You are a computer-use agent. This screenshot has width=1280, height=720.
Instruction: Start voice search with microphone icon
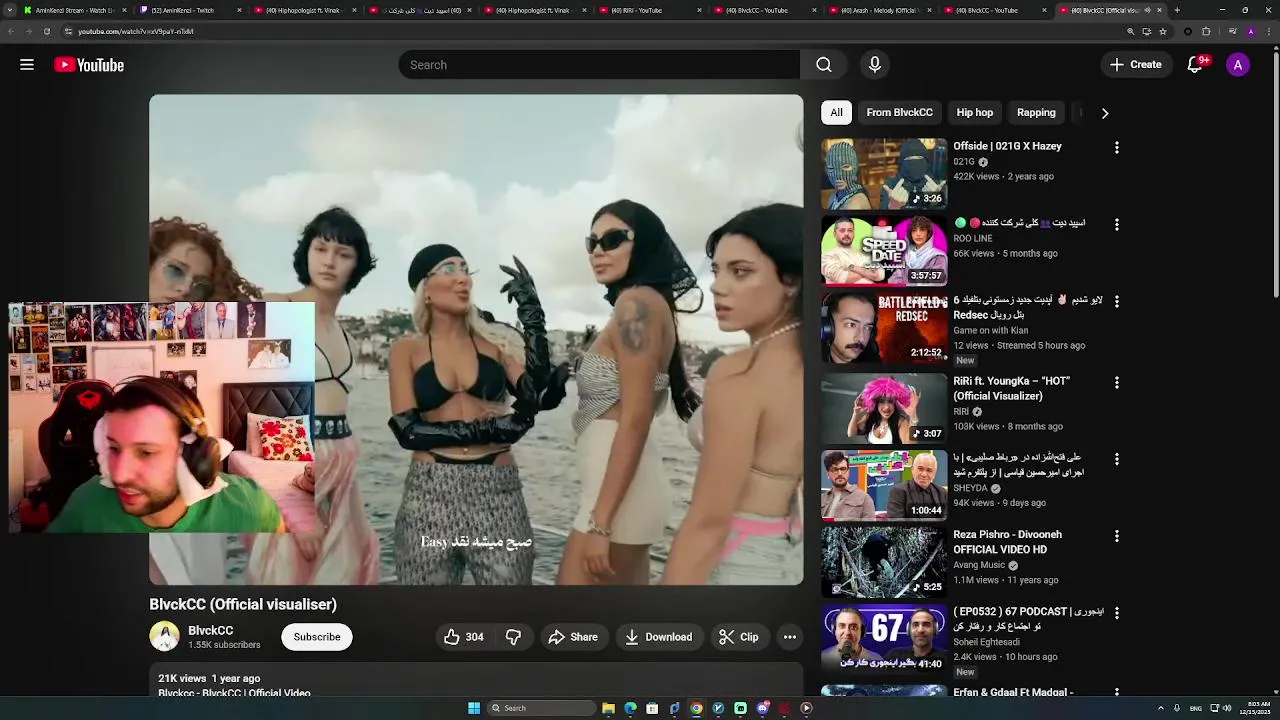tap(875, 65)
